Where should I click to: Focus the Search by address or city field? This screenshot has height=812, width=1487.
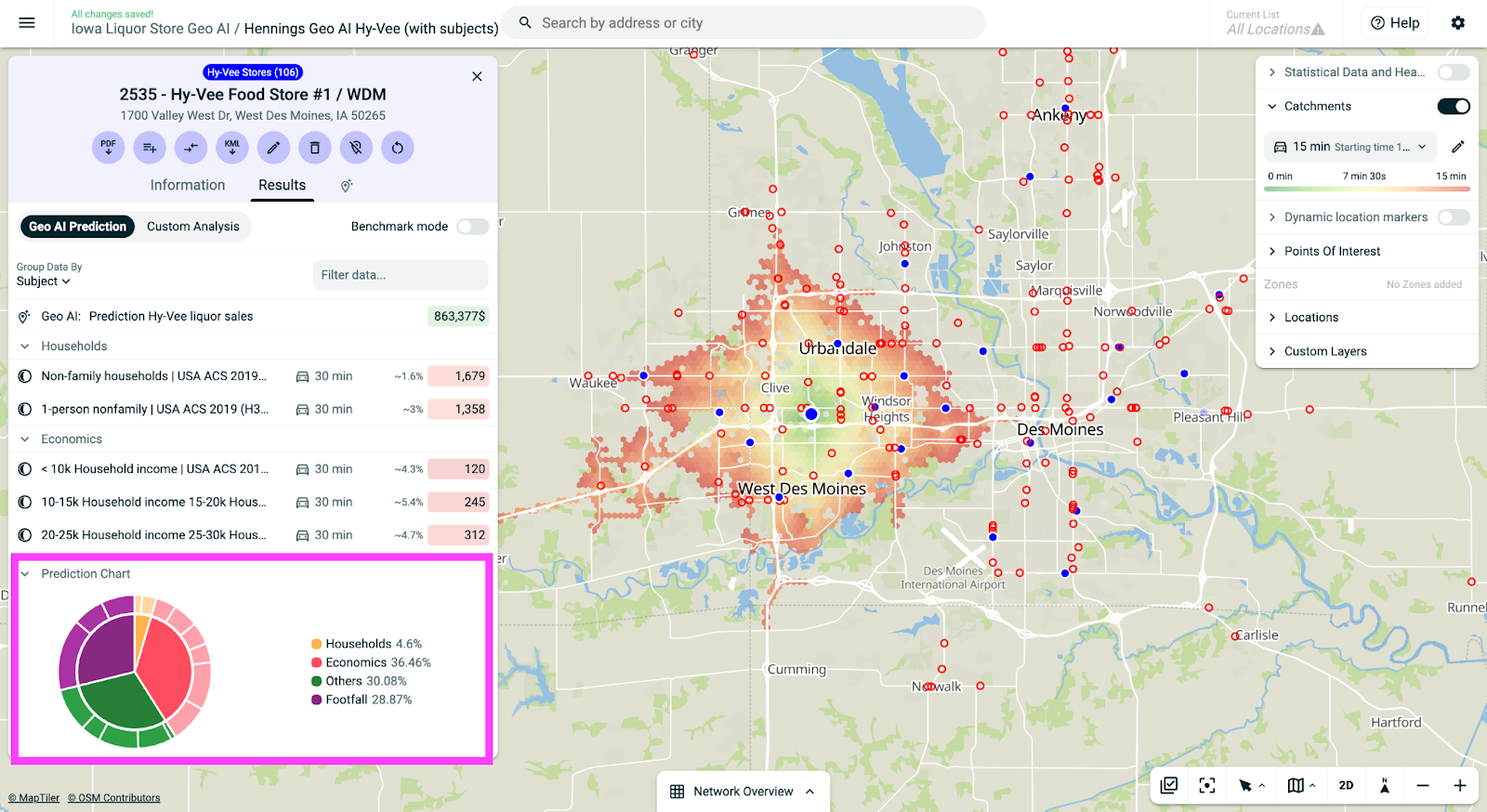[743, 23]
